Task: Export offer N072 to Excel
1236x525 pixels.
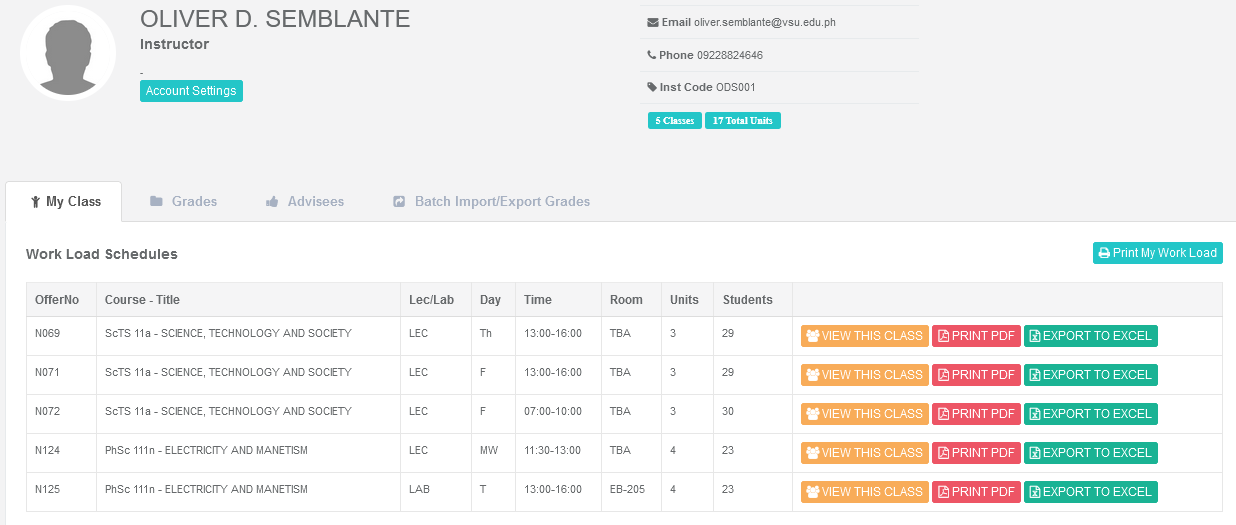Action: coord(1089,414)
